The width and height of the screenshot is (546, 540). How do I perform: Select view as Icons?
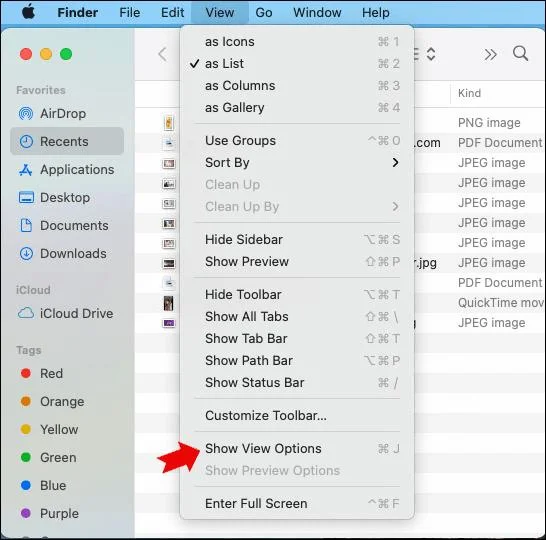pyautogui.click(x=297, y=42)
